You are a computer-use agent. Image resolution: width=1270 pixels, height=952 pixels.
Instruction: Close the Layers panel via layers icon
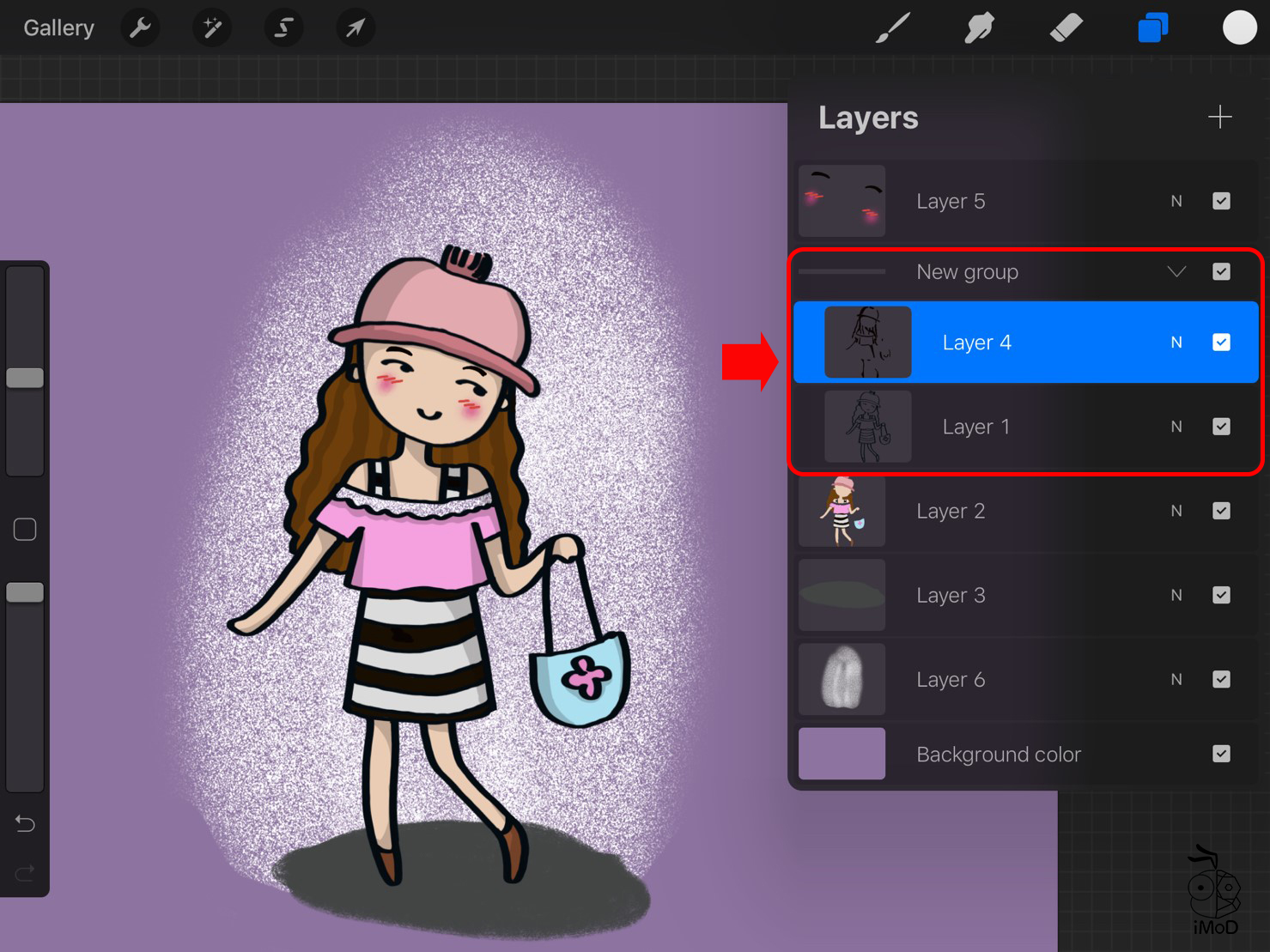tap(1152, 28)
